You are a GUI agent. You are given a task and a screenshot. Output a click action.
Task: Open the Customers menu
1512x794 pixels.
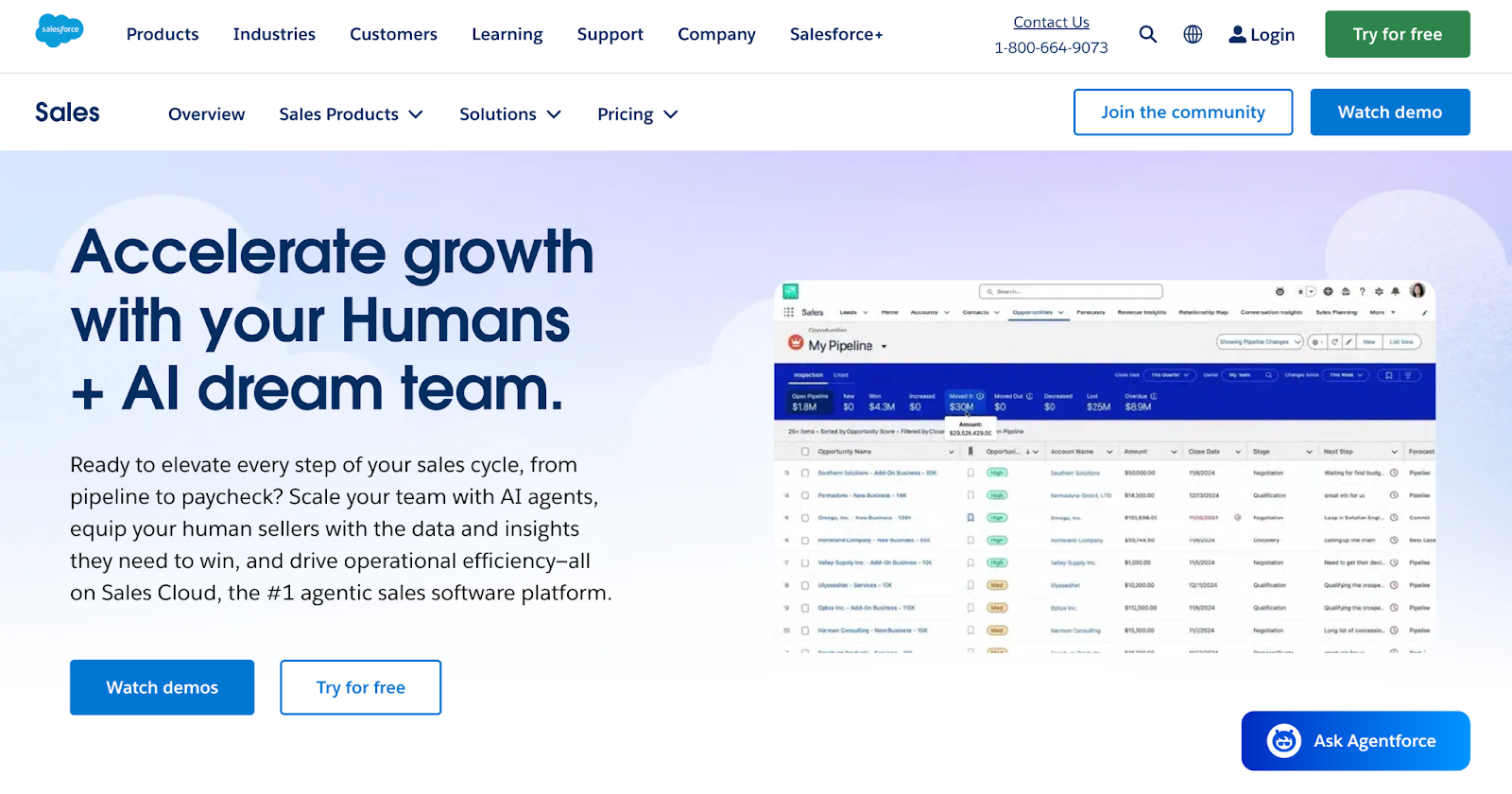point(393,34)
